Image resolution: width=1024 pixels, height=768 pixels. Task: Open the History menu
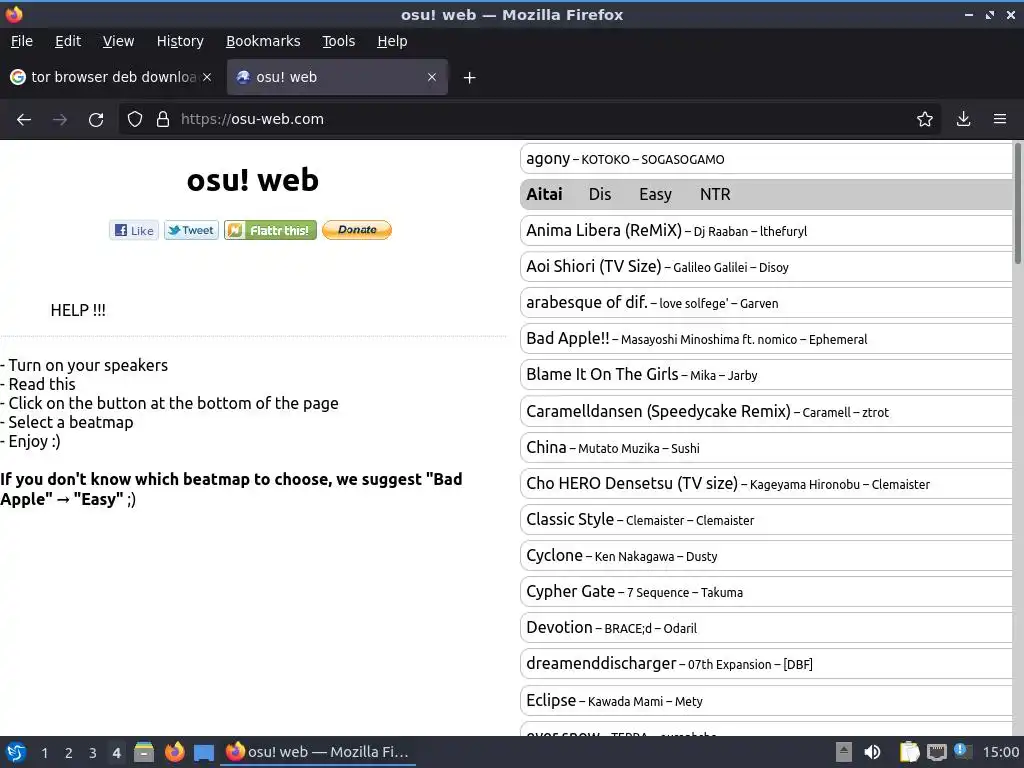180,41
